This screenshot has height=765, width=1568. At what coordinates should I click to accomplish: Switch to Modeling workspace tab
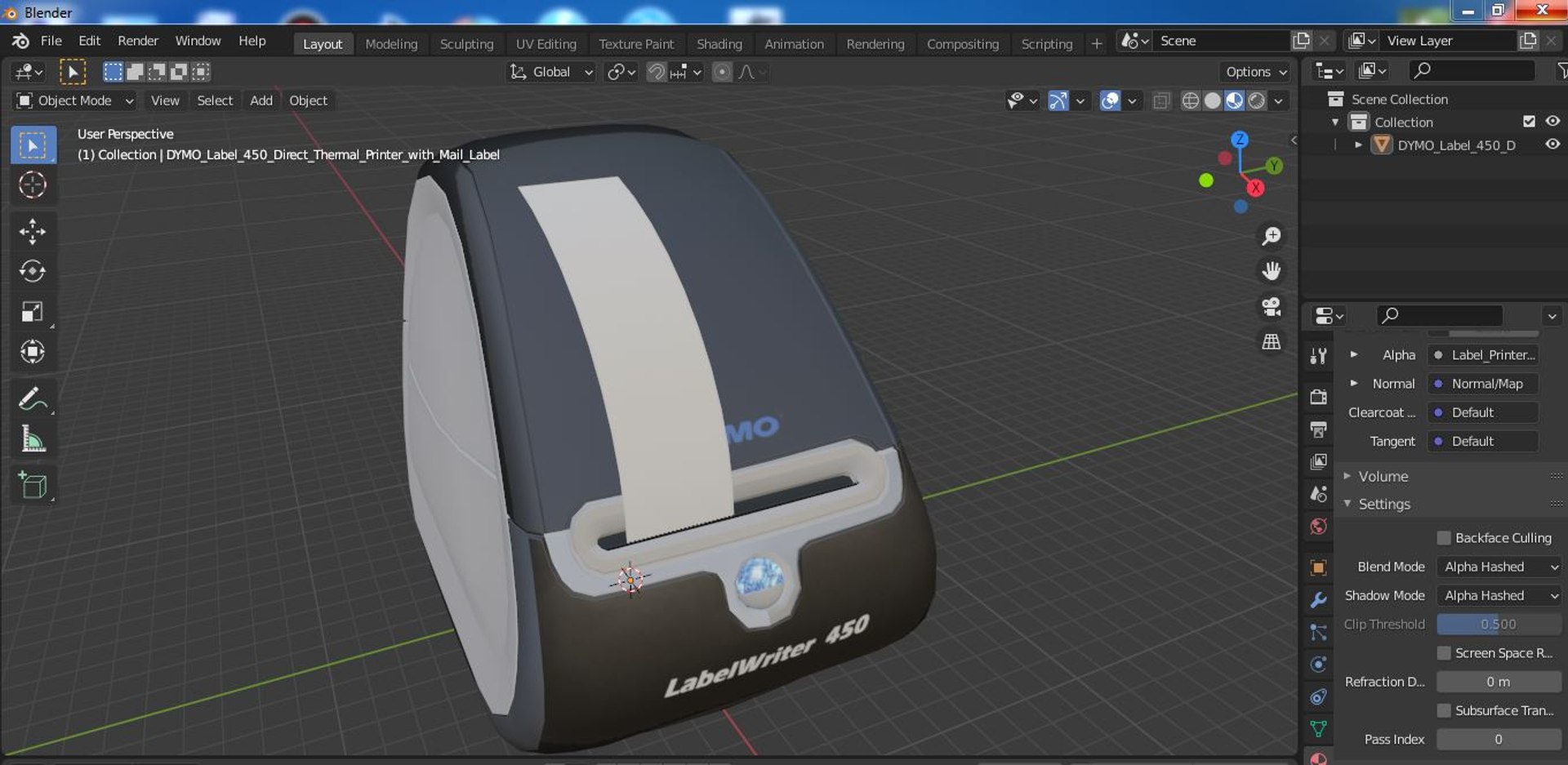pyautogui.click(x=391, y=44)
